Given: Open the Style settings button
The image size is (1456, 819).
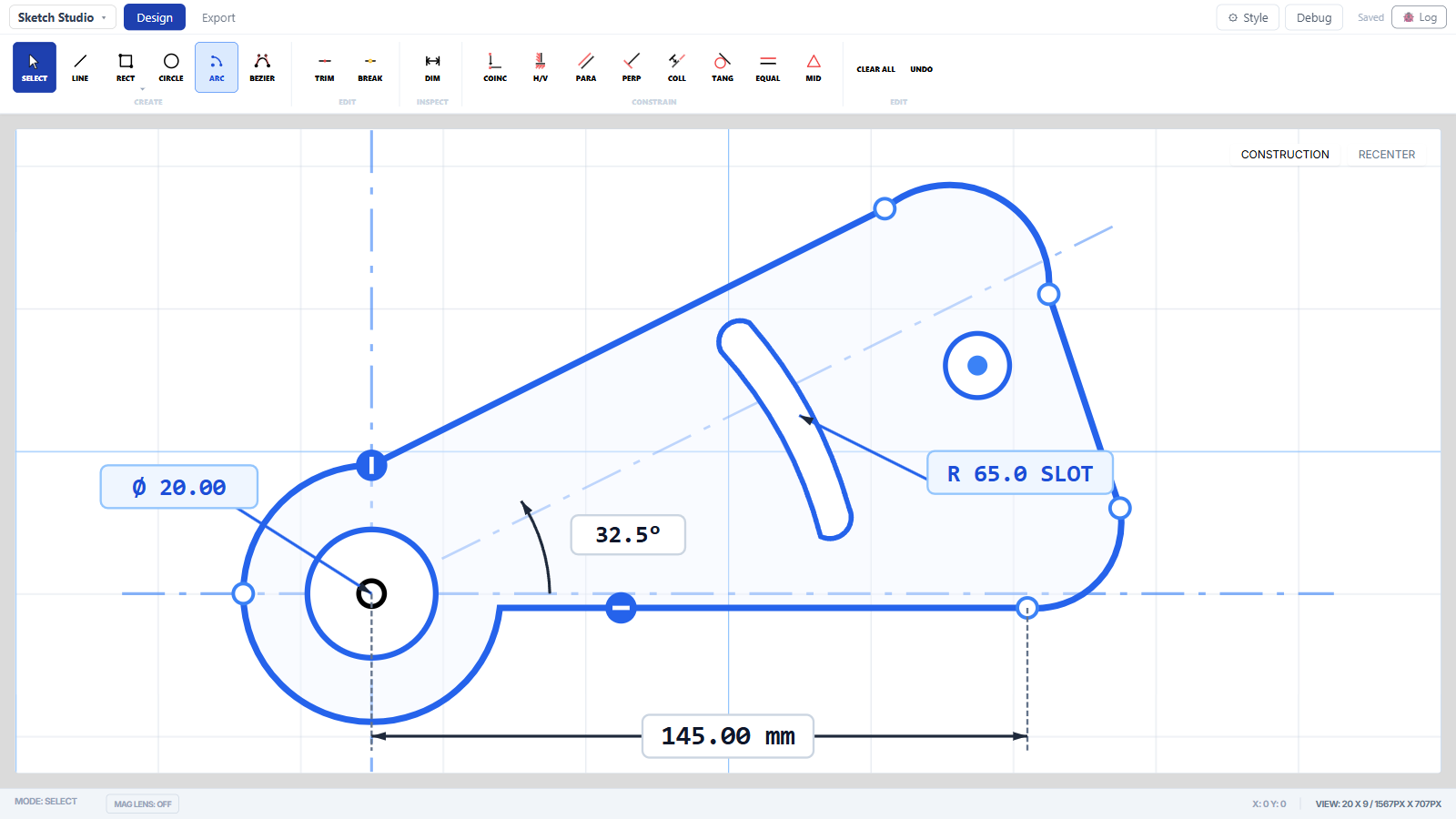Looking at the screenshot, I should tap(1249, 17).
